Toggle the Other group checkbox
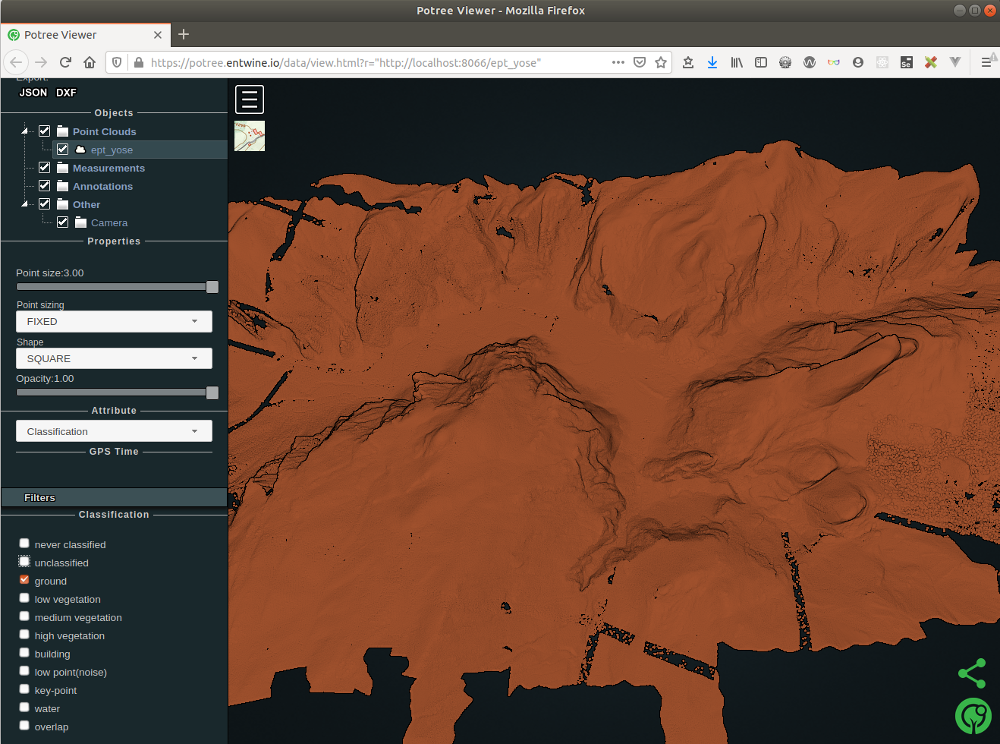1000x744 pixels. pyautogui.click(x=44, y=204)
